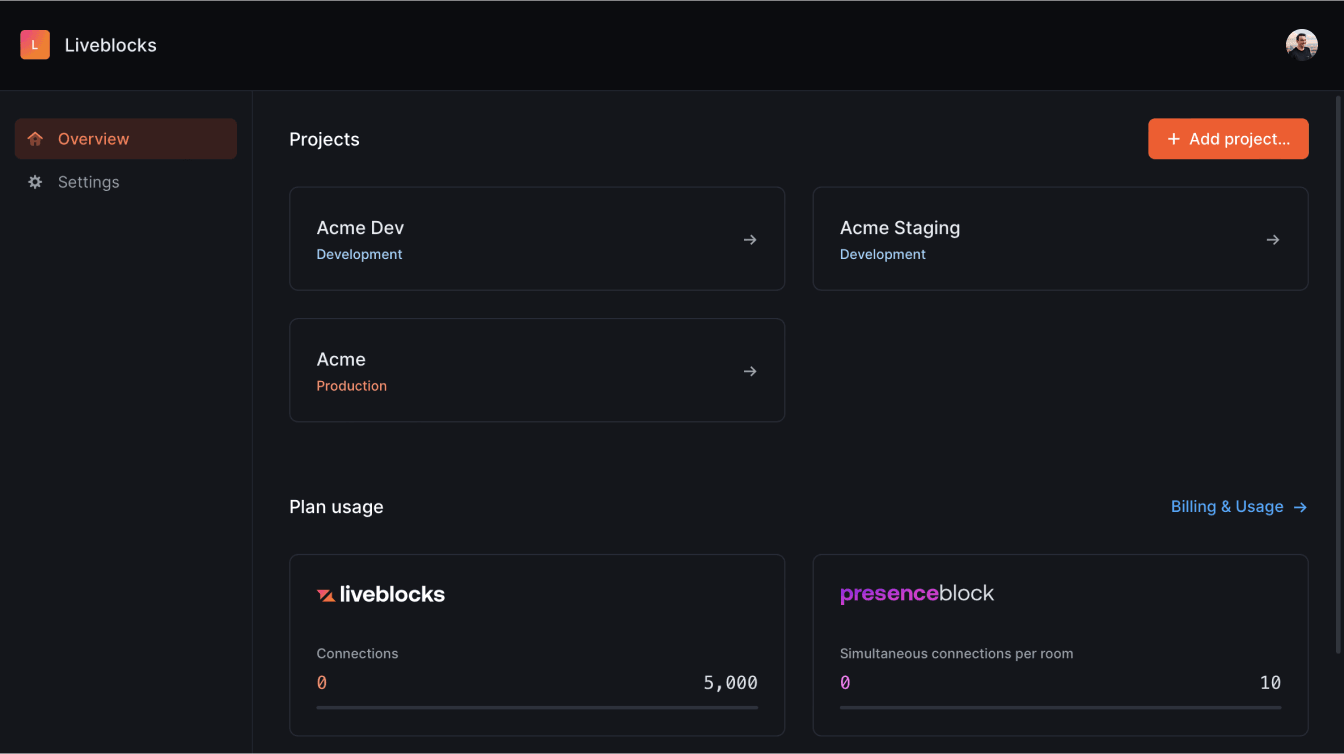
Task: Open Settings from the left sidebar
Action: (x=88, y=182)
